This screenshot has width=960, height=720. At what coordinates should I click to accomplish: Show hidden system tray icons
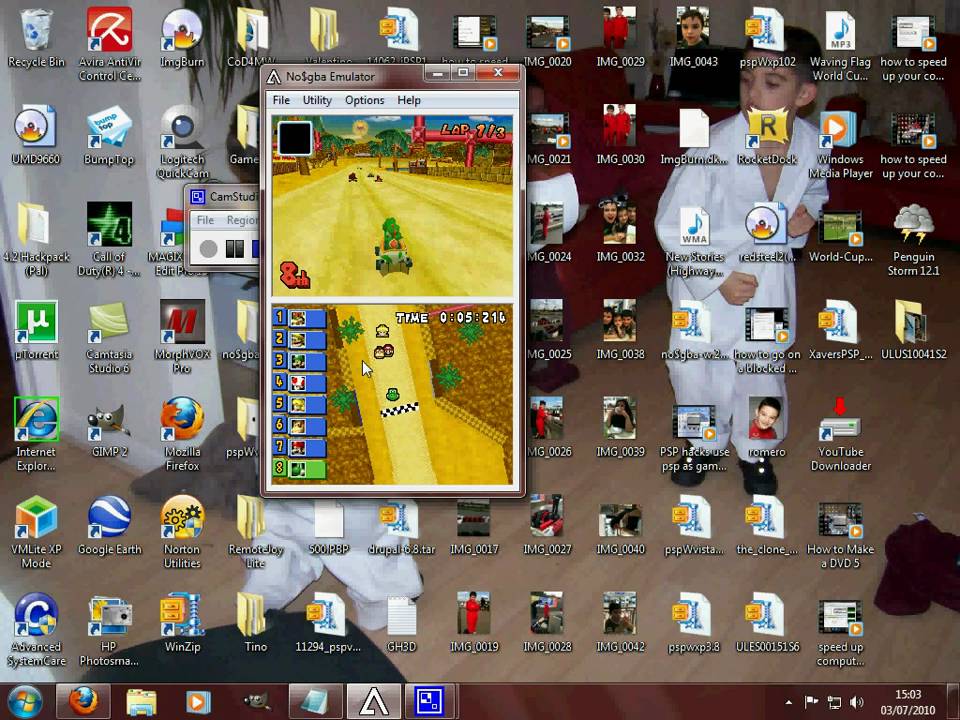(x=789, y=702)
